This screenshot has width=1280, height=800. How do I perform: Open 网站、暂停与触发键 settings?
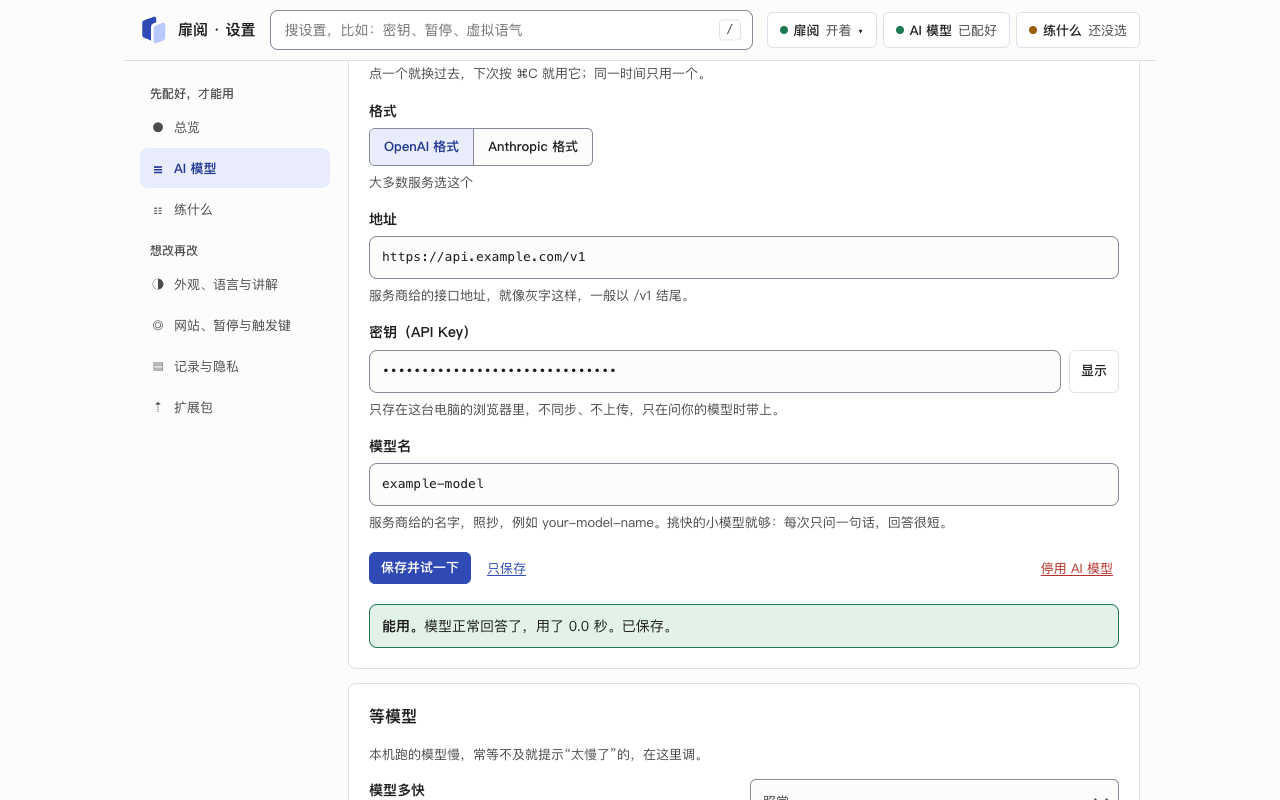tap(235, 325)
